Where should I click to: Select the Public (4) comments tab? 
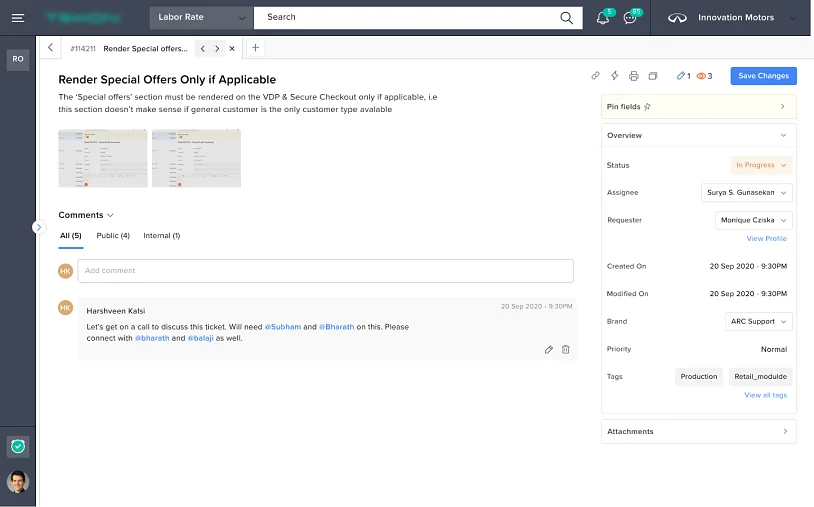pyautogui.click(x=113, y=236)
